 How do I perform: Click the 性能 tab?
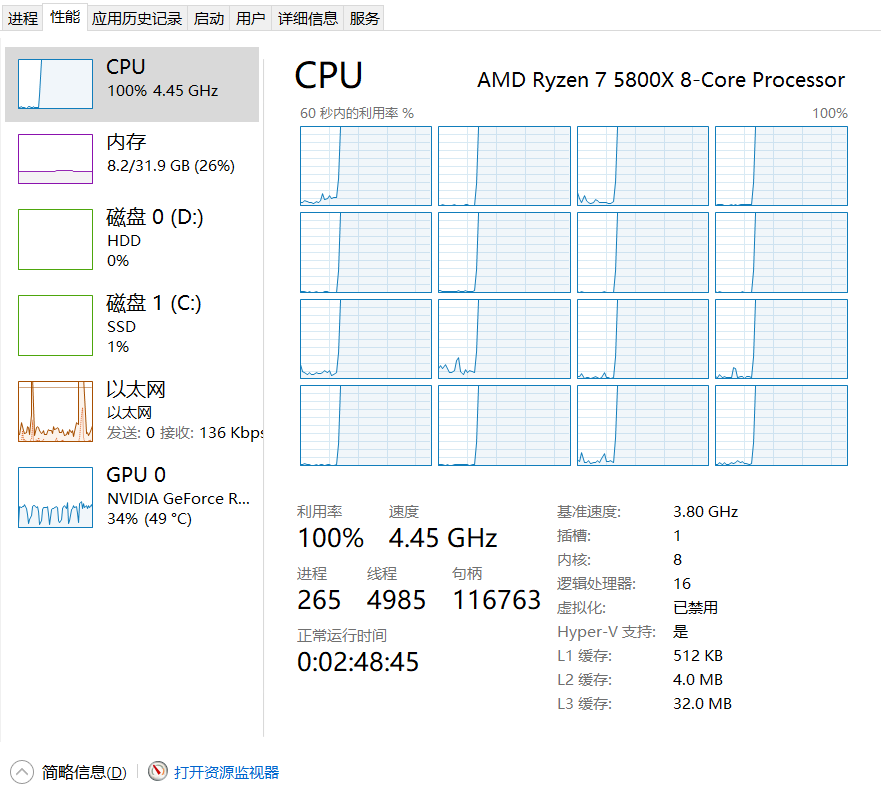point(65,17)
